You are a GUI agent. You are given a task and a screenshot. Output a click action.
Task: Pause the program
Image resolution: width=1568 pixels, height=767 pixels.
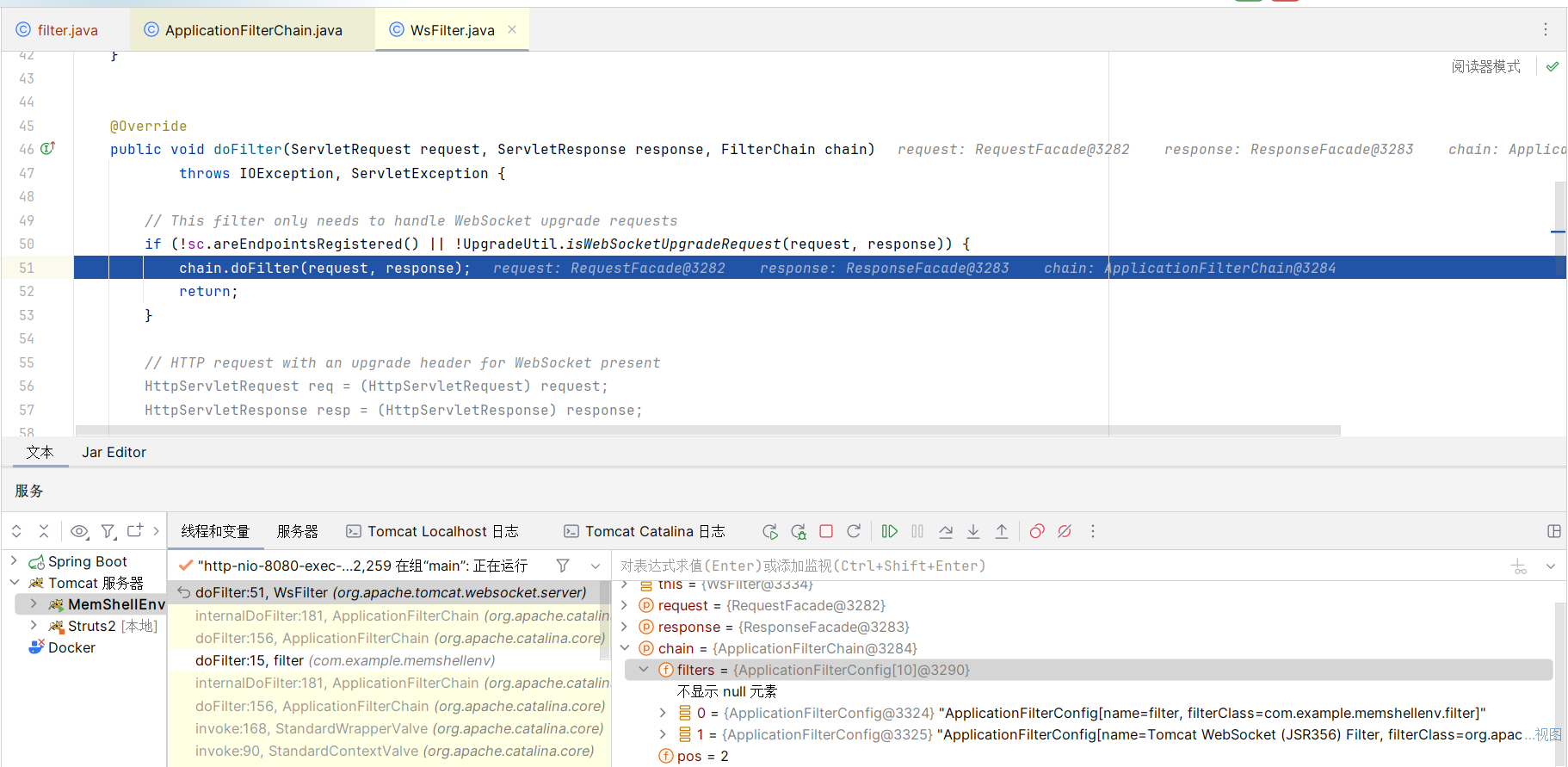(x=917, y=531)
